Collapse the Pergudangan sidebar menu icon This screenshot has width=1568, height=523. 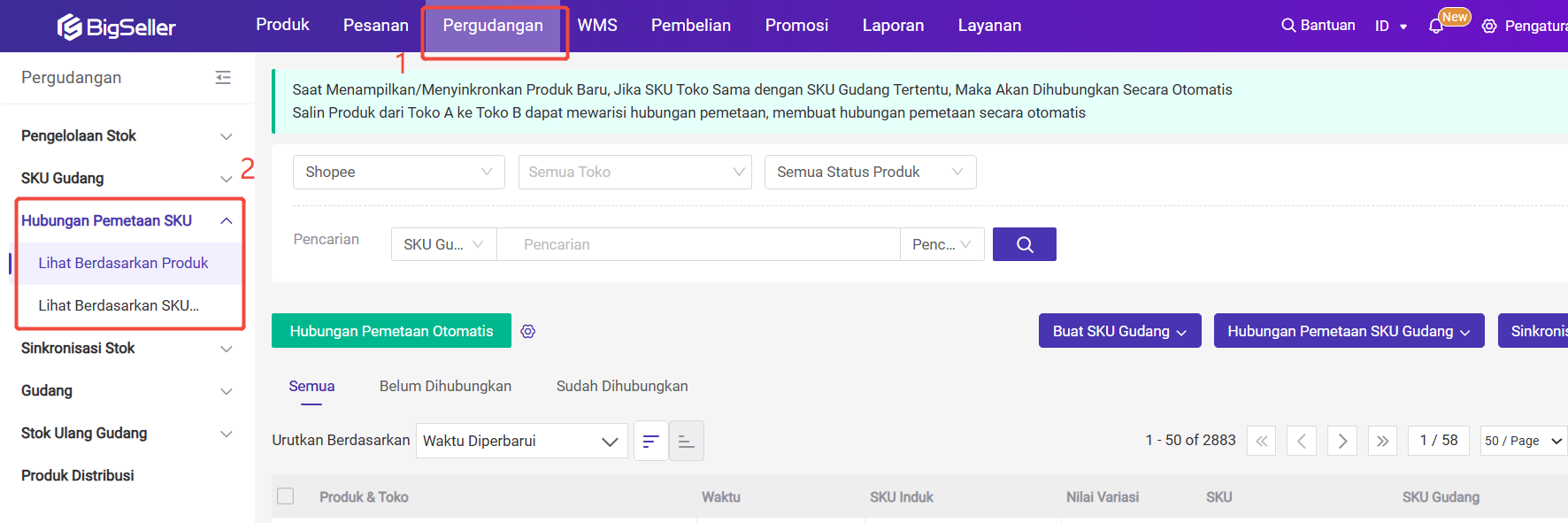(x=223, y=78)
